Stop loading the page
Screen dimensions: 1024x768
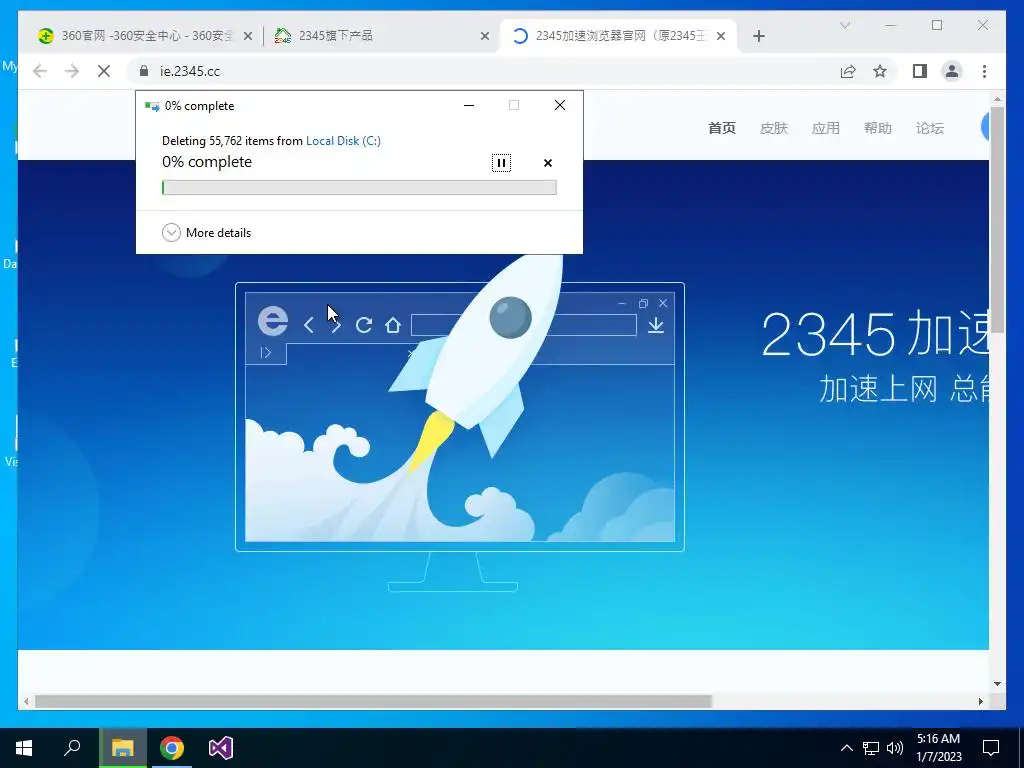[x=104, y=71]
